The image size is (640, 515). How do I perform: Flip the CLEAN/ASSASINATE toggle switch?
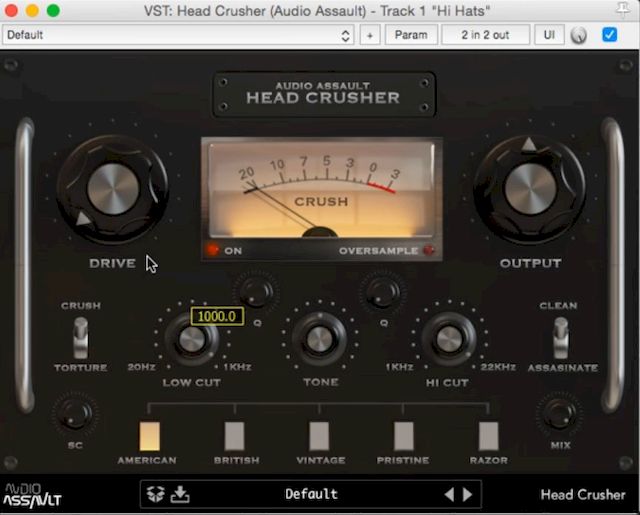tap(561, 337)
